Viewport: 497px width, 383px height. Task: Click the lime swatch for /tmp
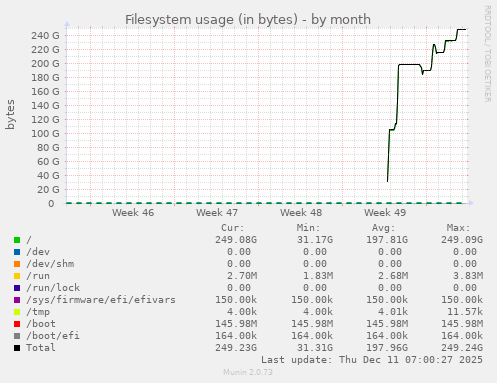tap(17, 312)
